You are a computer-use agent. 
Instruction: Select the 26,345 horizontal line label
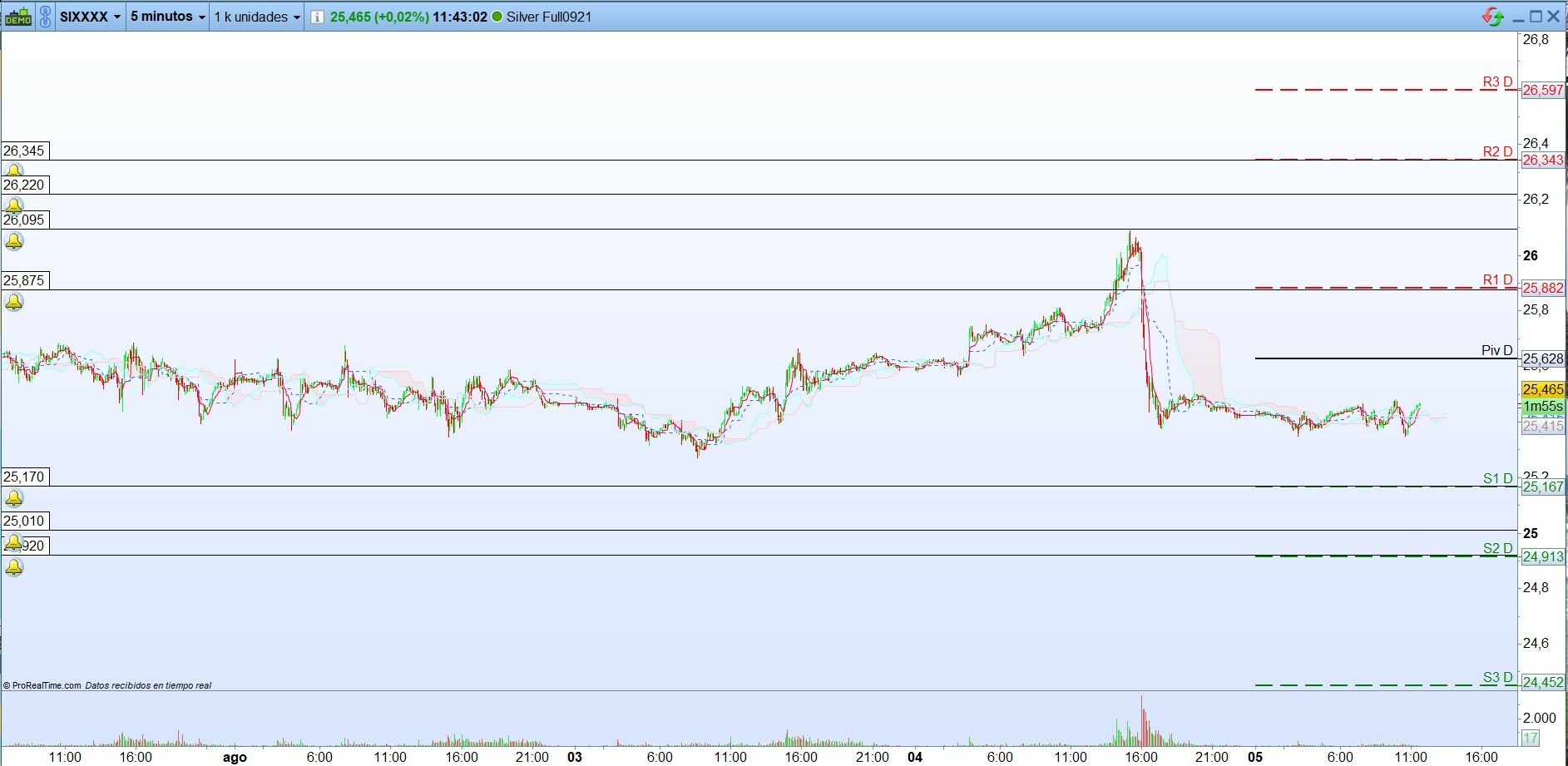pos(24,151)
